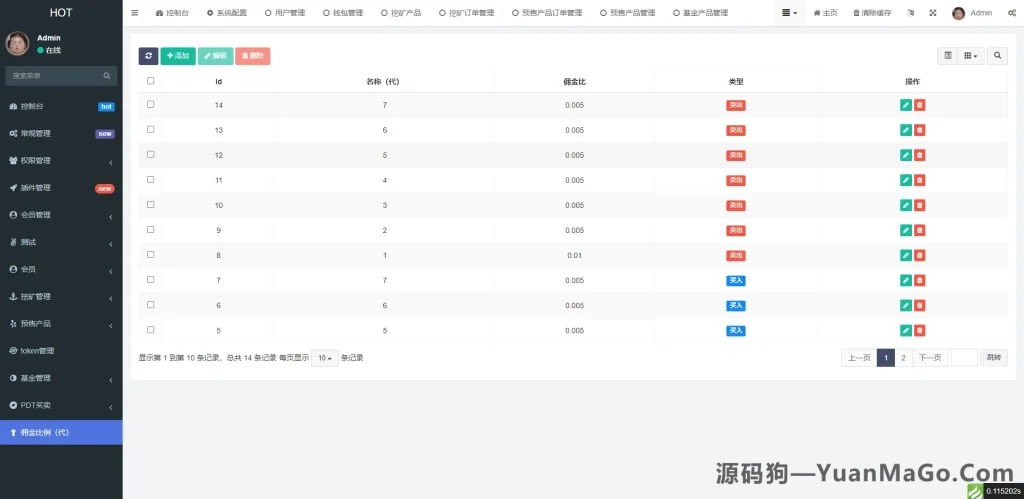Switch to the 系统配置 tab

point(227,13)
